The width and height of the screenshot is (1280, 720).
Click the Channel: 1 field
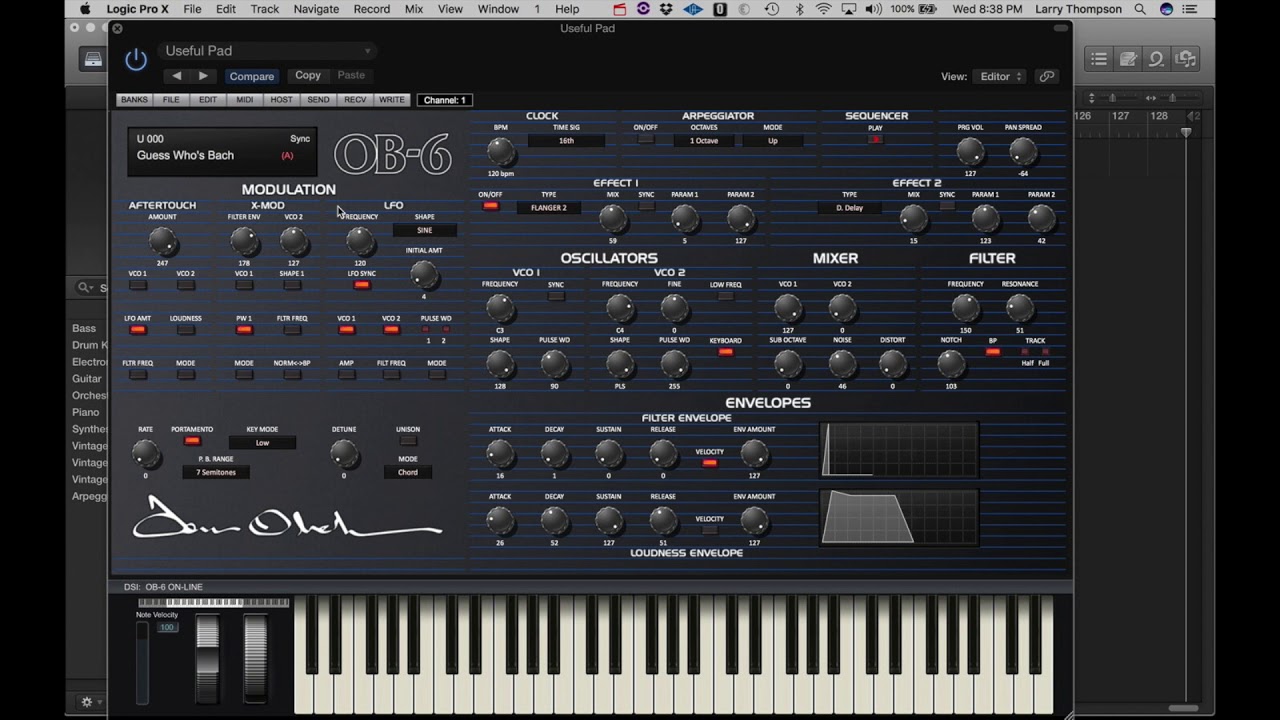pos(445,100)
